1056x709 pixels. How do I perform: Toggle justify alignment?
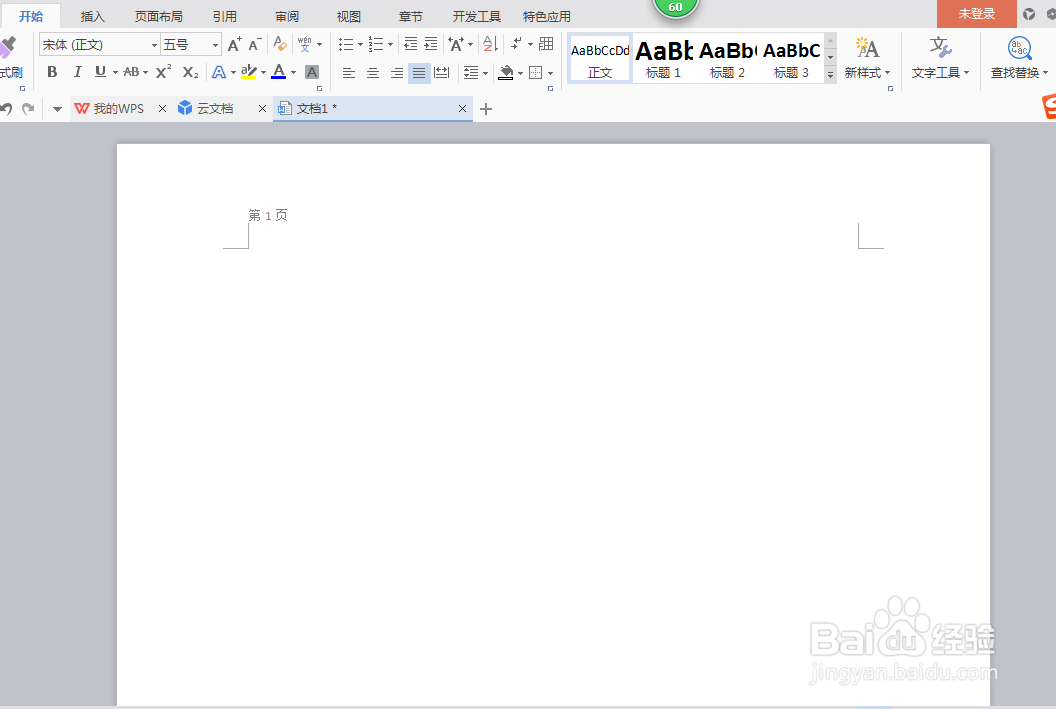tap(419, 73)
